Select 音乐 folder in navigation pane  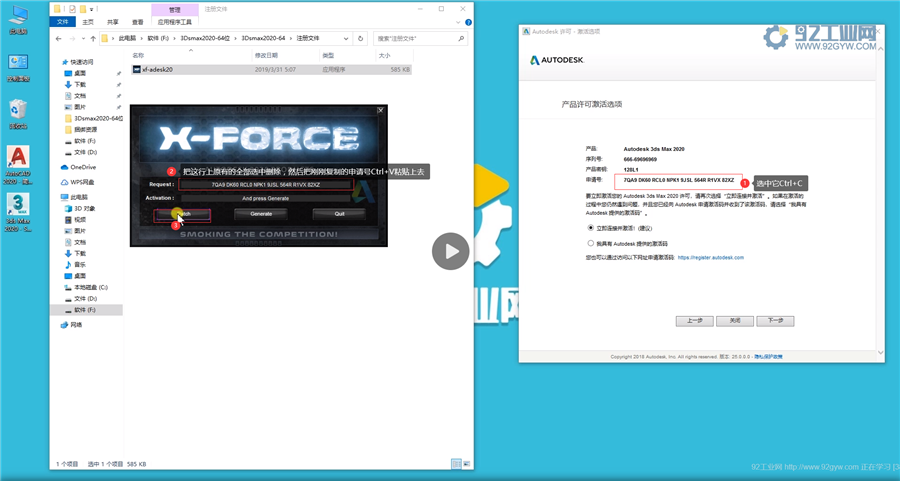point(75,265)
